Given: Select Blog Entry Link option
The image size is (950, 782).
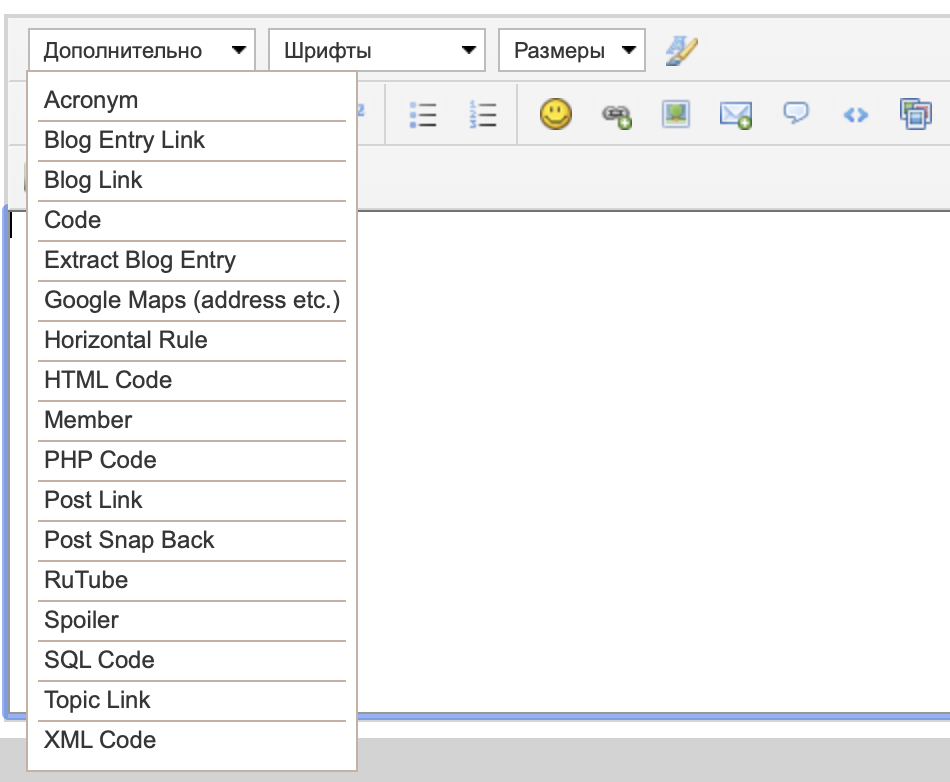Looking at the screenshot, I should click(x=191, y=141).
